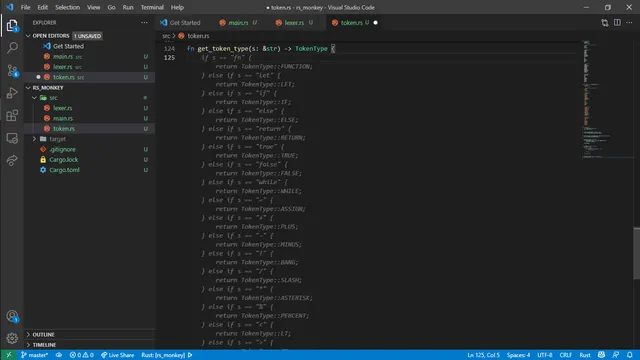Open the Edit menu
The image size is (640, 360).
(x=42, y=7)
